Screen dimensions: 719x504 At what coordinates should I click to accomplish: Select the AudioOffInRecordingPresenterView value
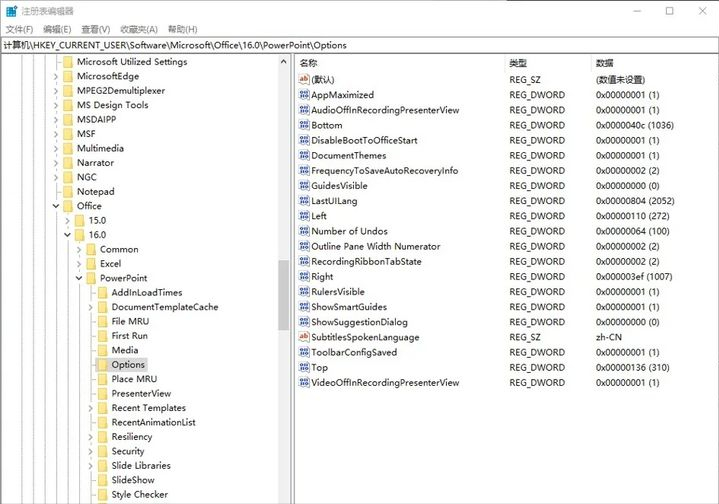coord(385,110)
